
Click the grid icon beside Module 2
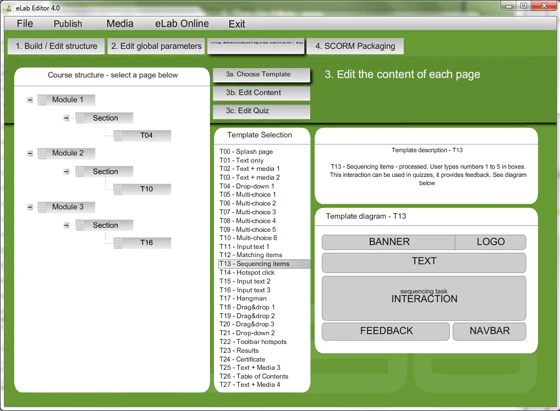(x=42, y=154)
